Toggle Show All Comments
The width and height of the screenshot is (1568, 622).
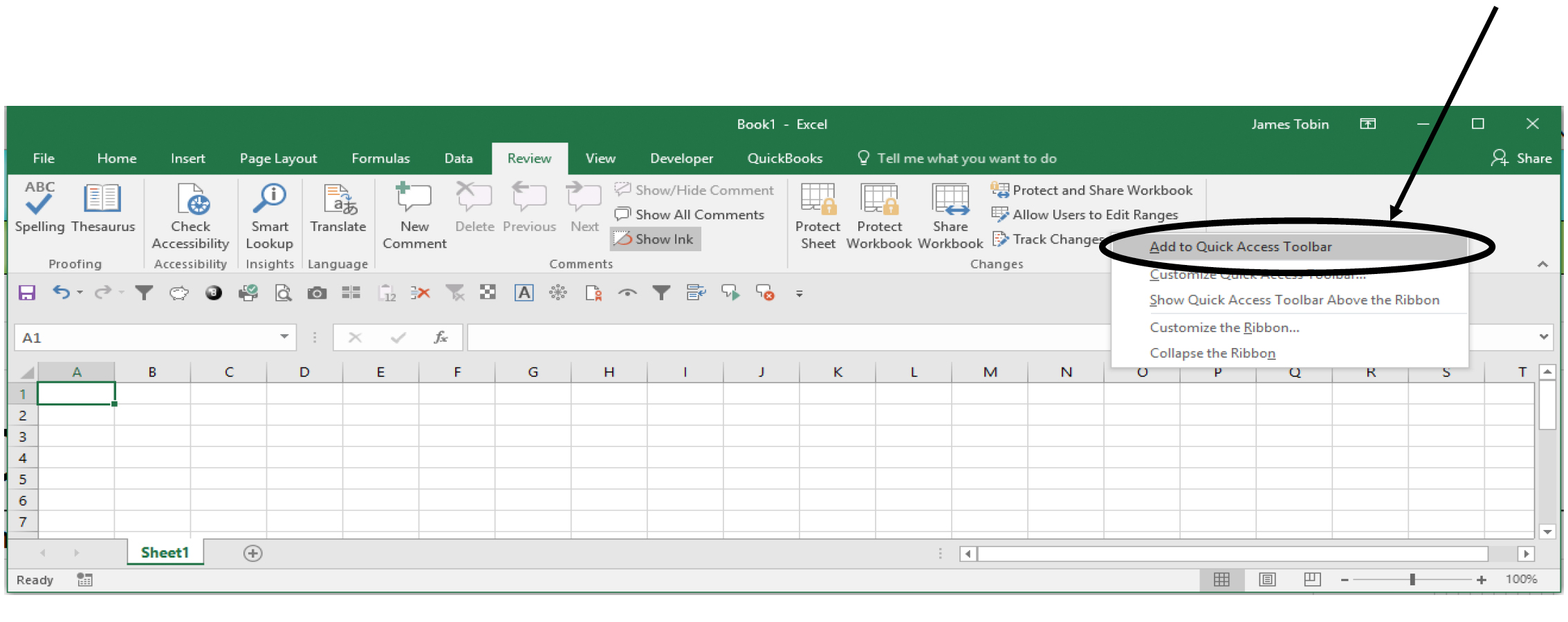pyautogui.click(x=690, y=215)
